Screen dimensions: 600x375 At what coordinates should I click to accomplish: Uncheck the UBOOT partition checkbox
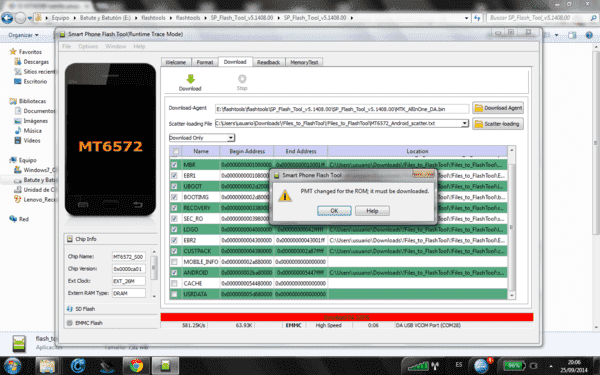tap(174, 186)
